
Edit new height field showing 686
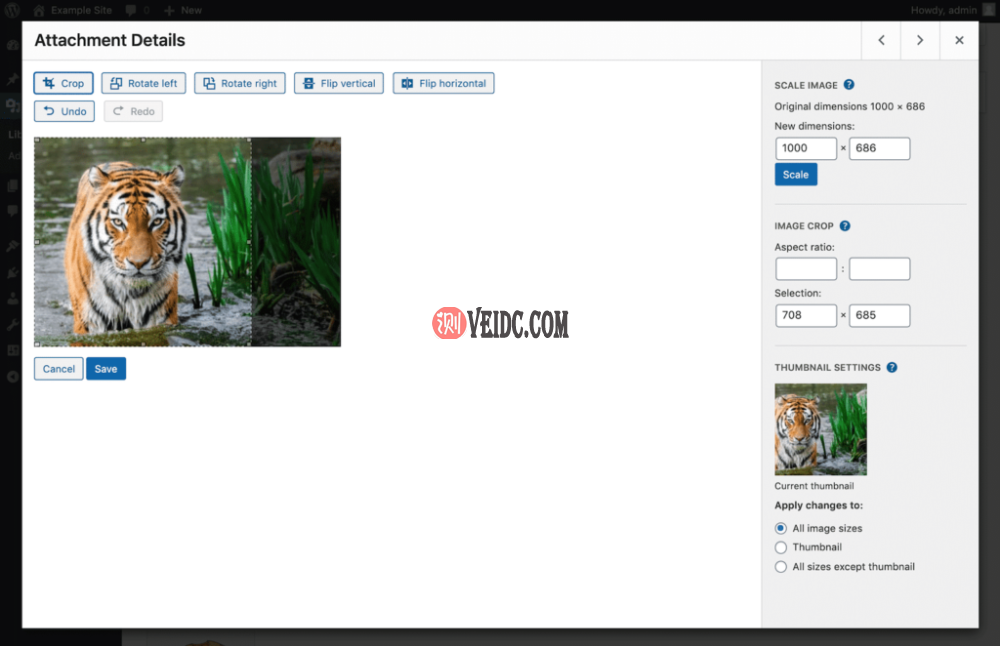[879, 148]
